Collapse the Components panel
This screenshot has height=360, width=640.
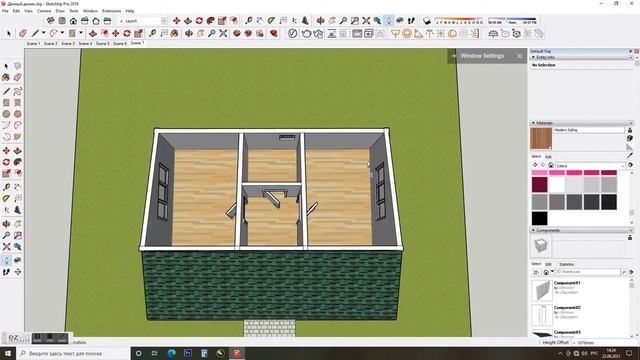coord(533,230)
